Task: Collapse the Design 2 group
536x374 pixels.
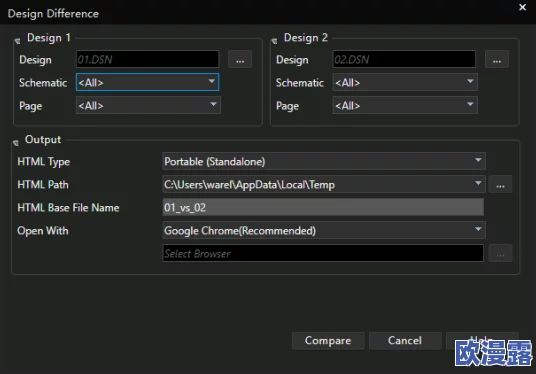Action: (274, 41)
